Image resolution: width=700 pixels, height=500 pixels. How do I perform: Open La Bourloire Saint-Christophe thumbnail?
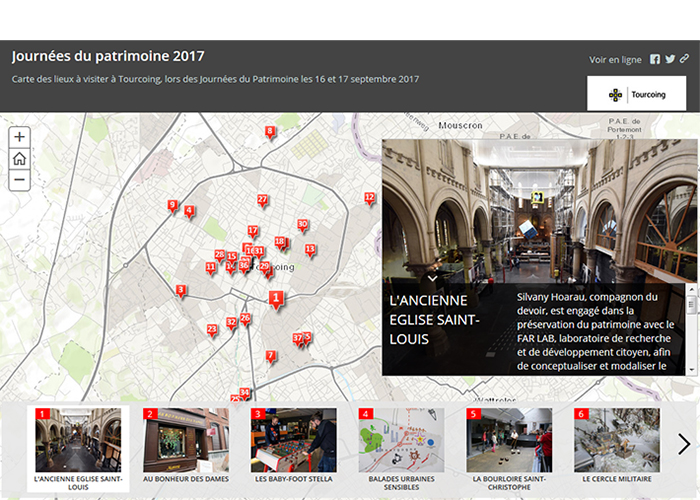click(509, 449)
